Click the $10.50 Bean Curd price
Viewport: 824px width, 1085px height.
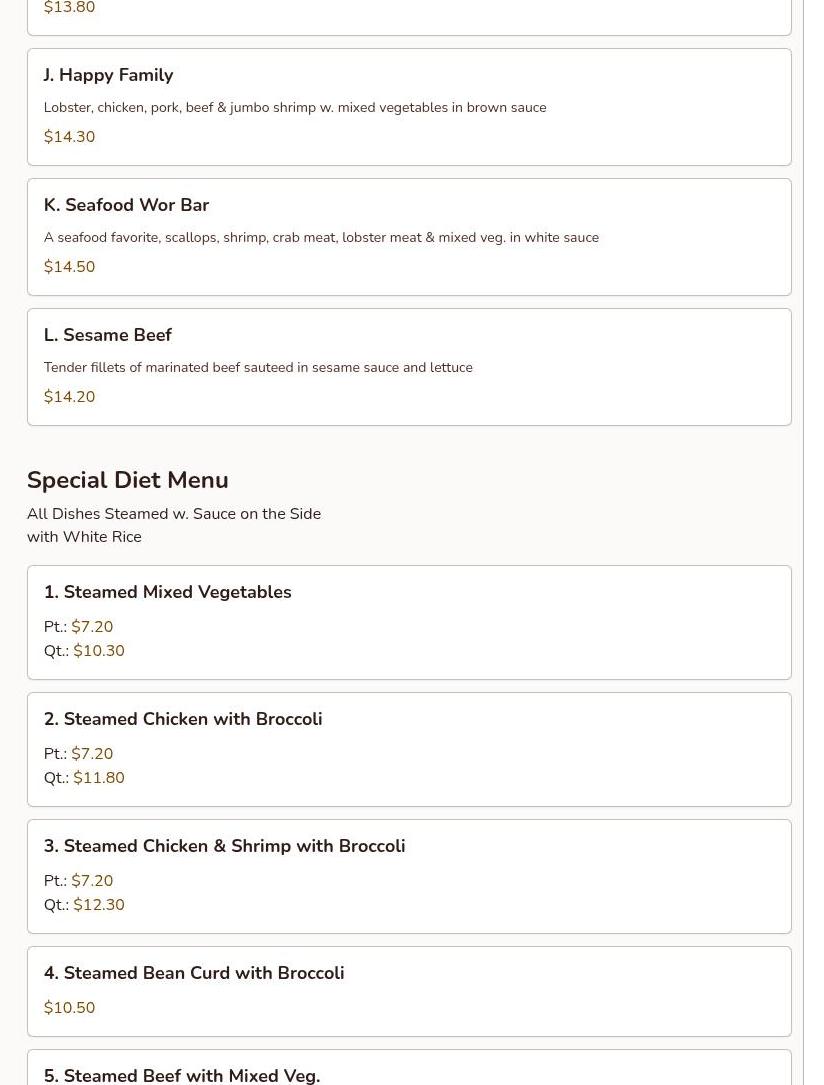(69, 1008)
